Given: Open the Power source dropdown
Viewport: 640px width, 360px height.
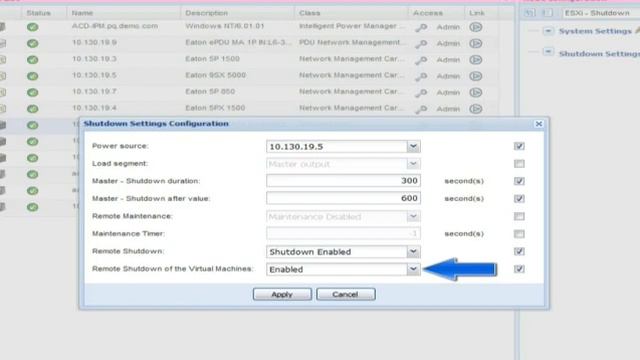Looking at the screenshot, I should coord(413,147).
